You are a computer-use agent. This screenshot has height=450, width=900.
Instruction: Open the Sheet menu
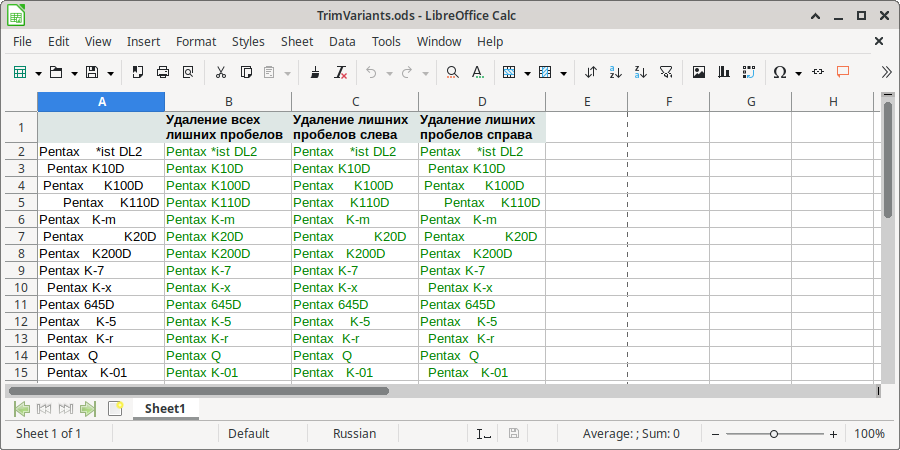297,41
